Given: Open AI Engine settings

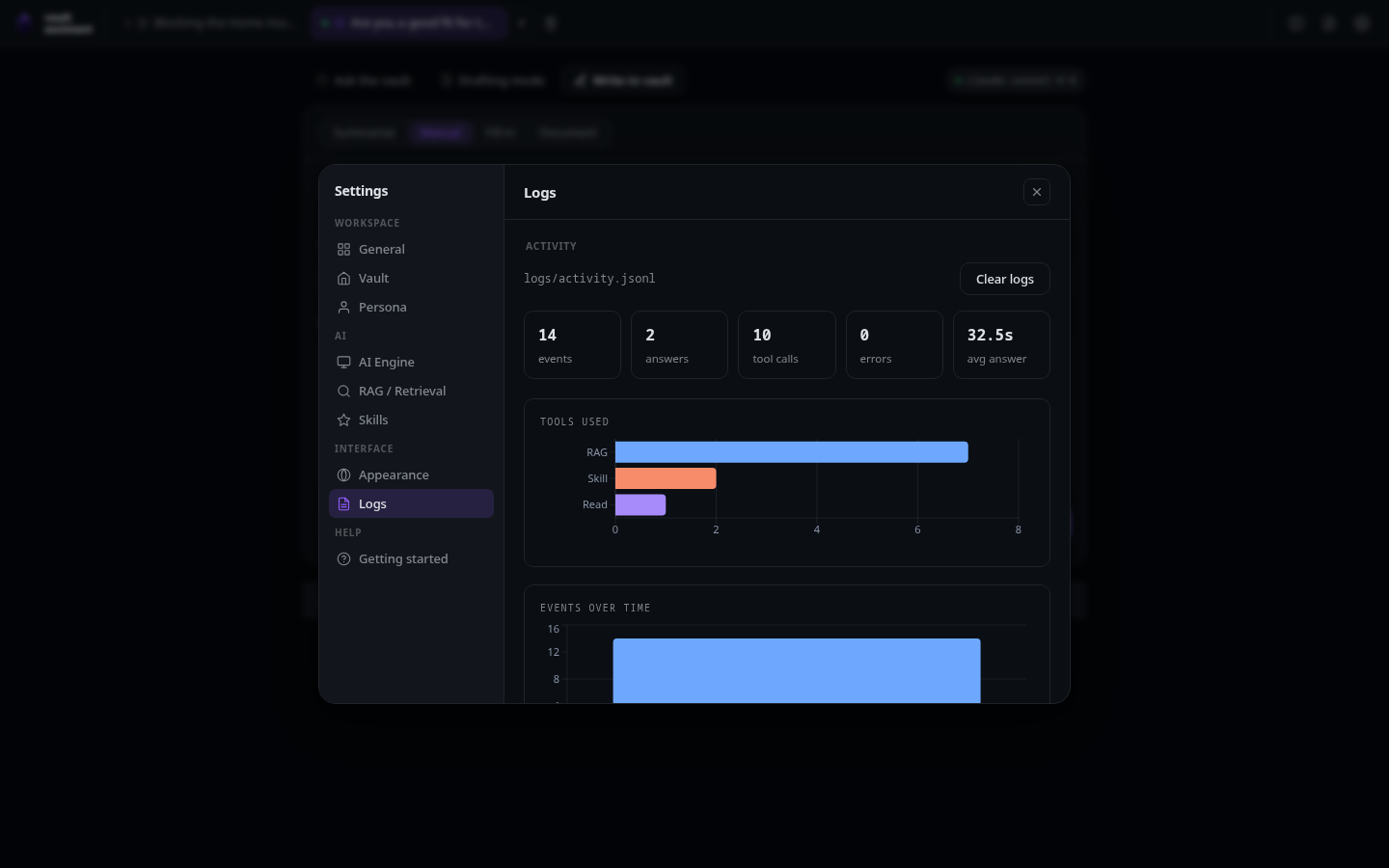Looking at the screenshot, I should pos(411,362).
